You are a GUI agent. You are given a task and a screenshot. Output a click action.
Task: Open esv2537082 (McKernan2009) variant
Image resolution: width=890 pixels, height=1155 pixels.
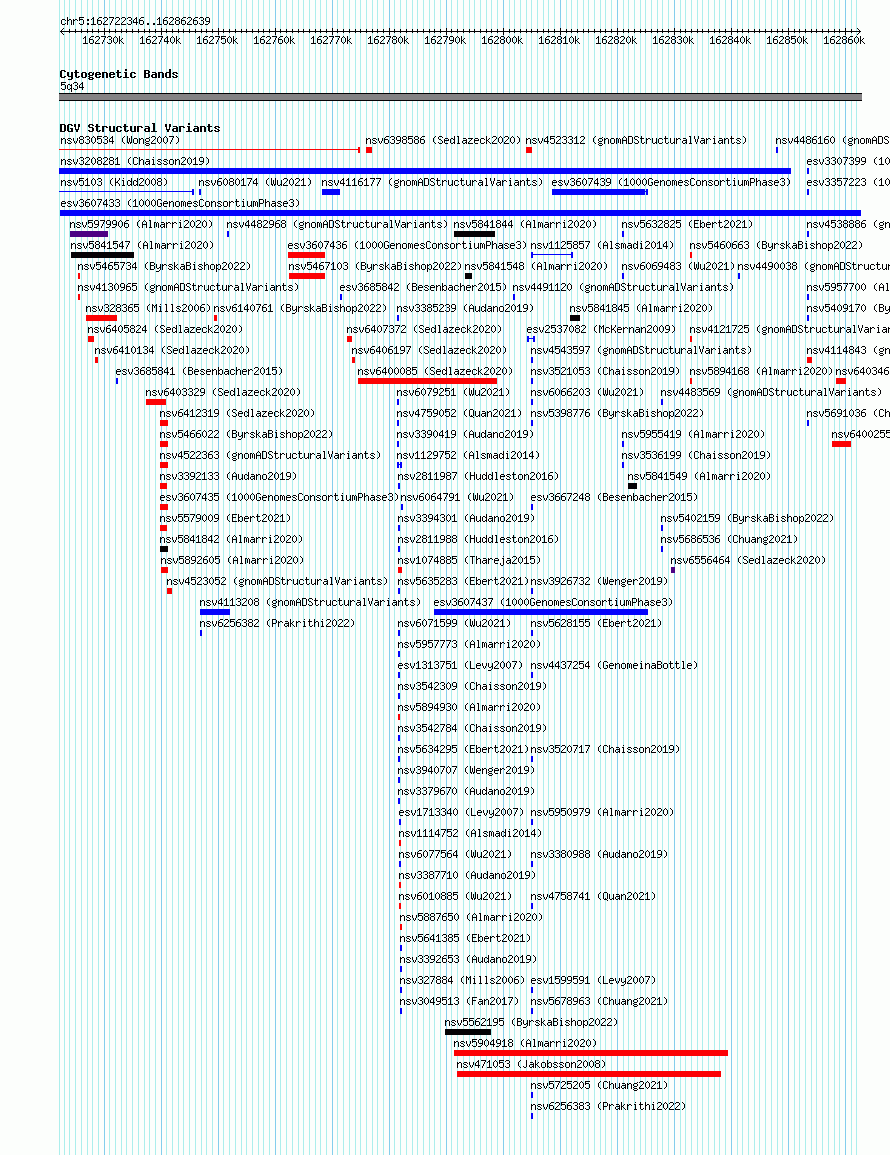[x=601, y=329]
